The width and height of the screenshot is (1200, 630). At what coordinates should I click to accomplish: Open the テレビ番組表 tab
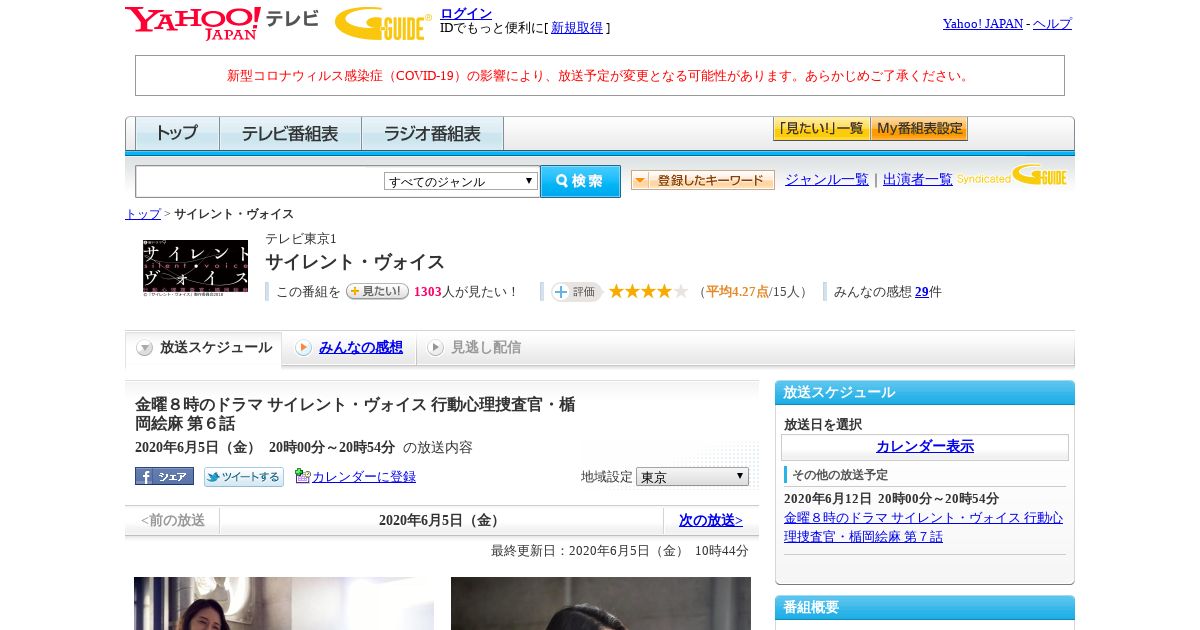point(290,133)
